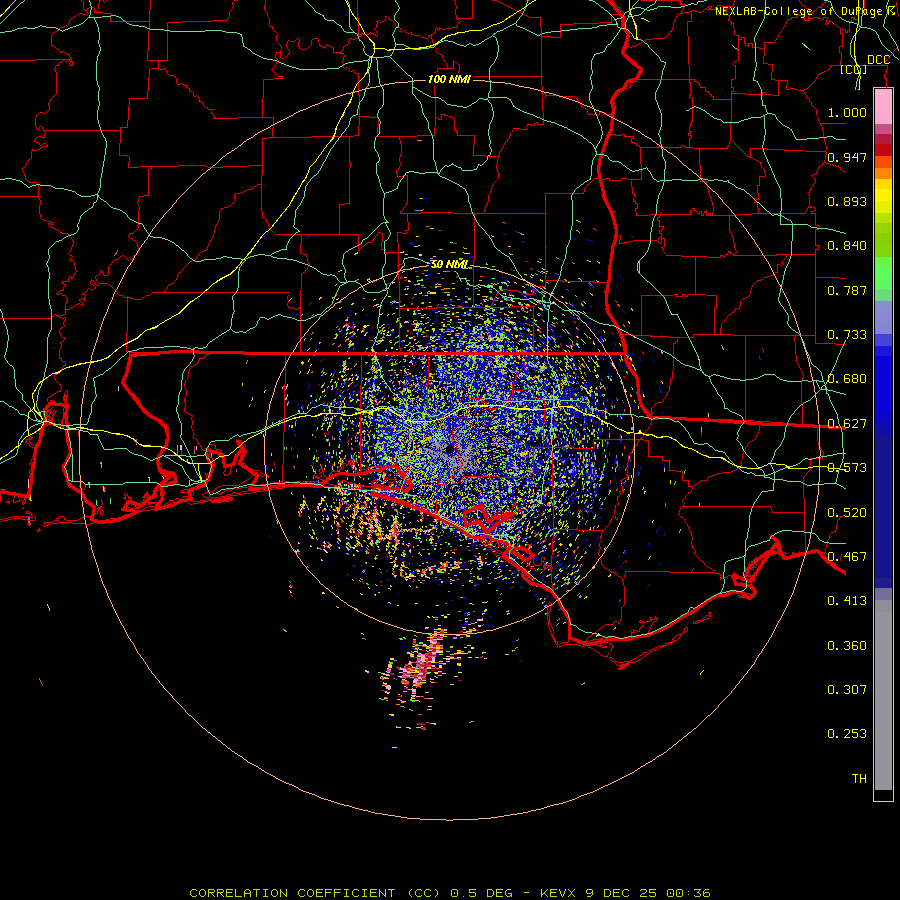This screenshot has height=900, width=900.
Task: Click the [CC] label above the color bar
Action: tap(854, 69)
